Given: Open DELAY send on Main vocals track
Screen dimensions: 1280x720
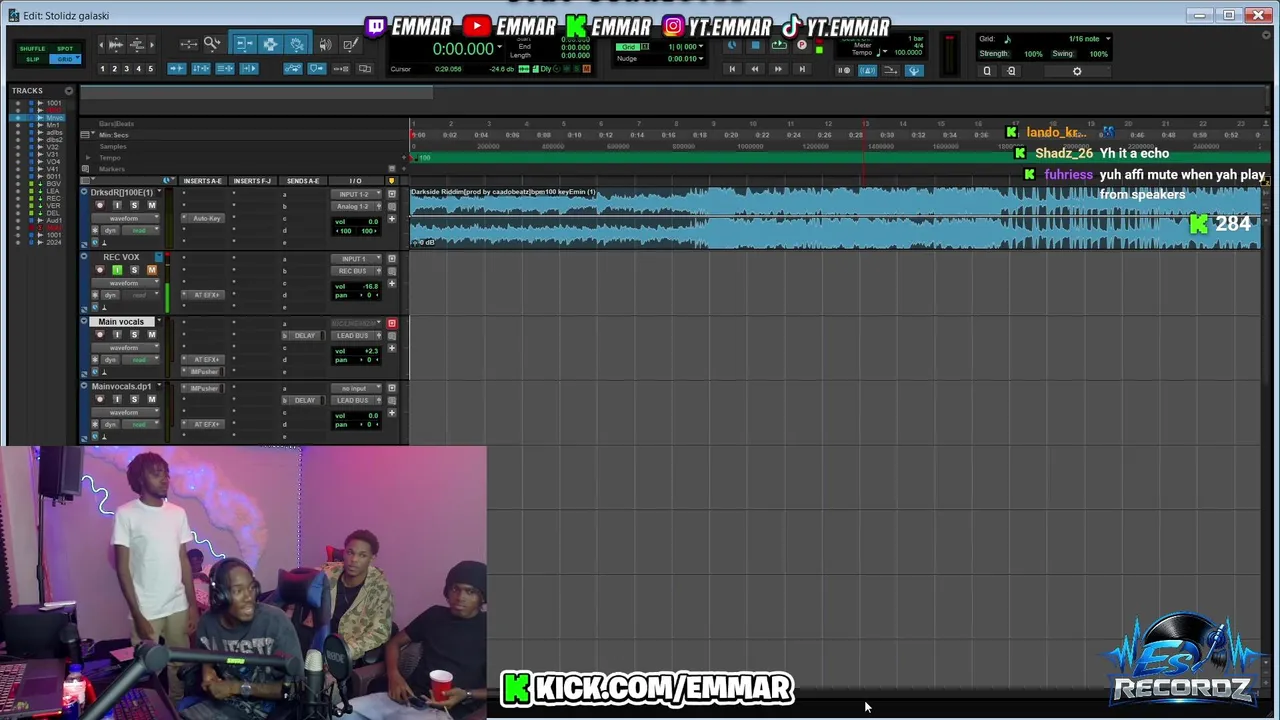Looking at the screenshot, I should point(304,335).
